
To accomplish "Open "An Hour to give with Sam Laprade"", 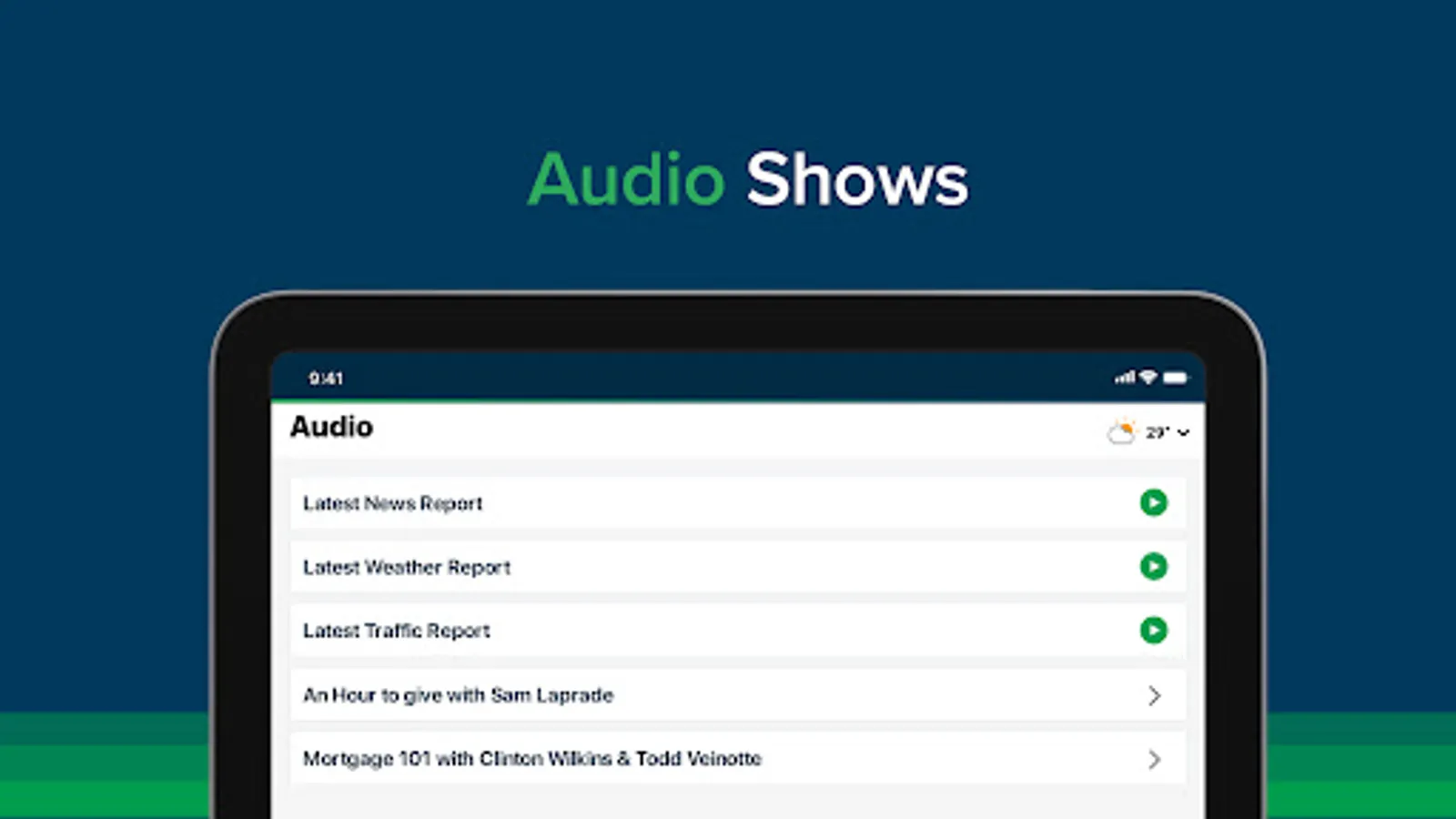I will (x=738, y=695).
